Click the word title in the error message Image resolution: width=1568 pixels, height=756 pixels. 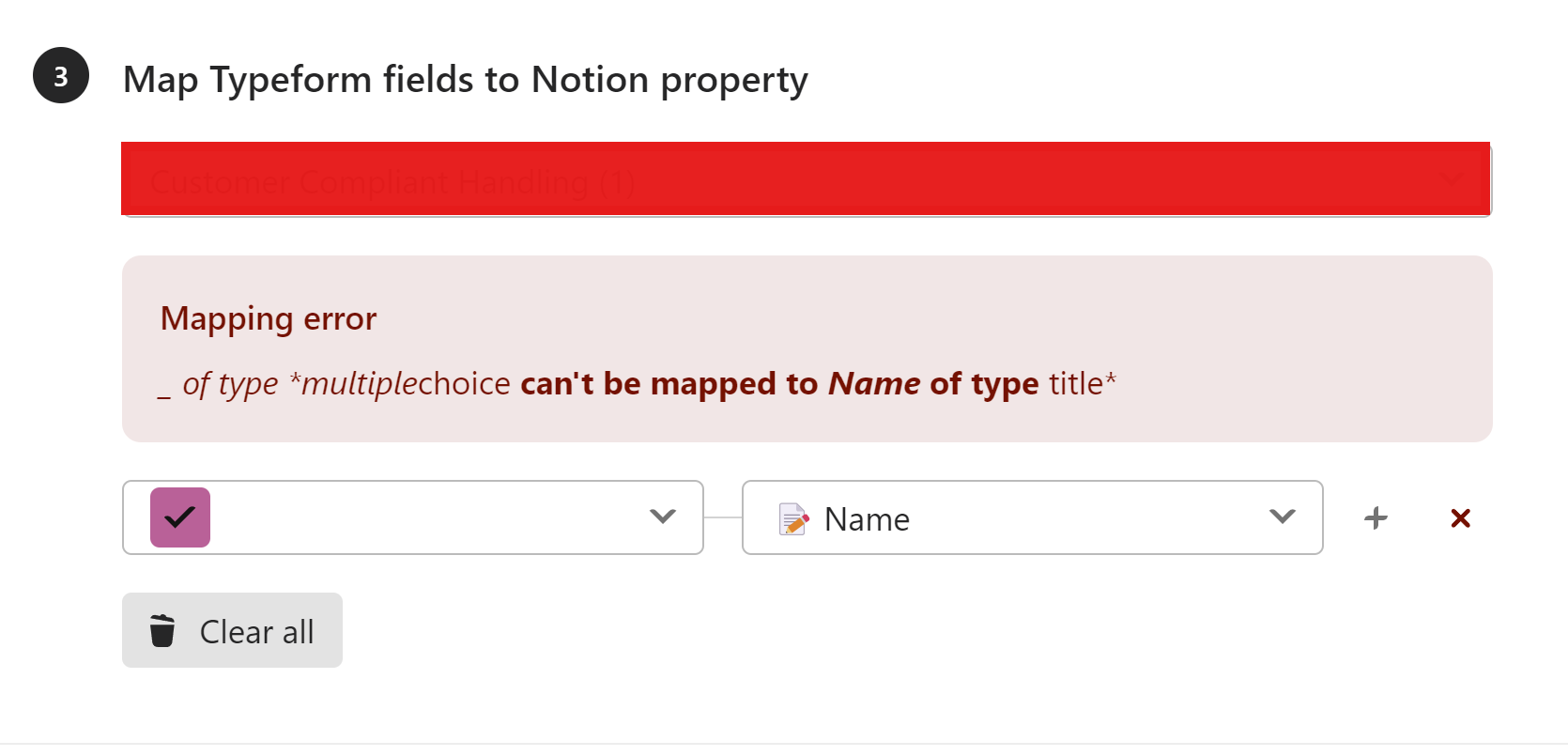(1076, 384)
